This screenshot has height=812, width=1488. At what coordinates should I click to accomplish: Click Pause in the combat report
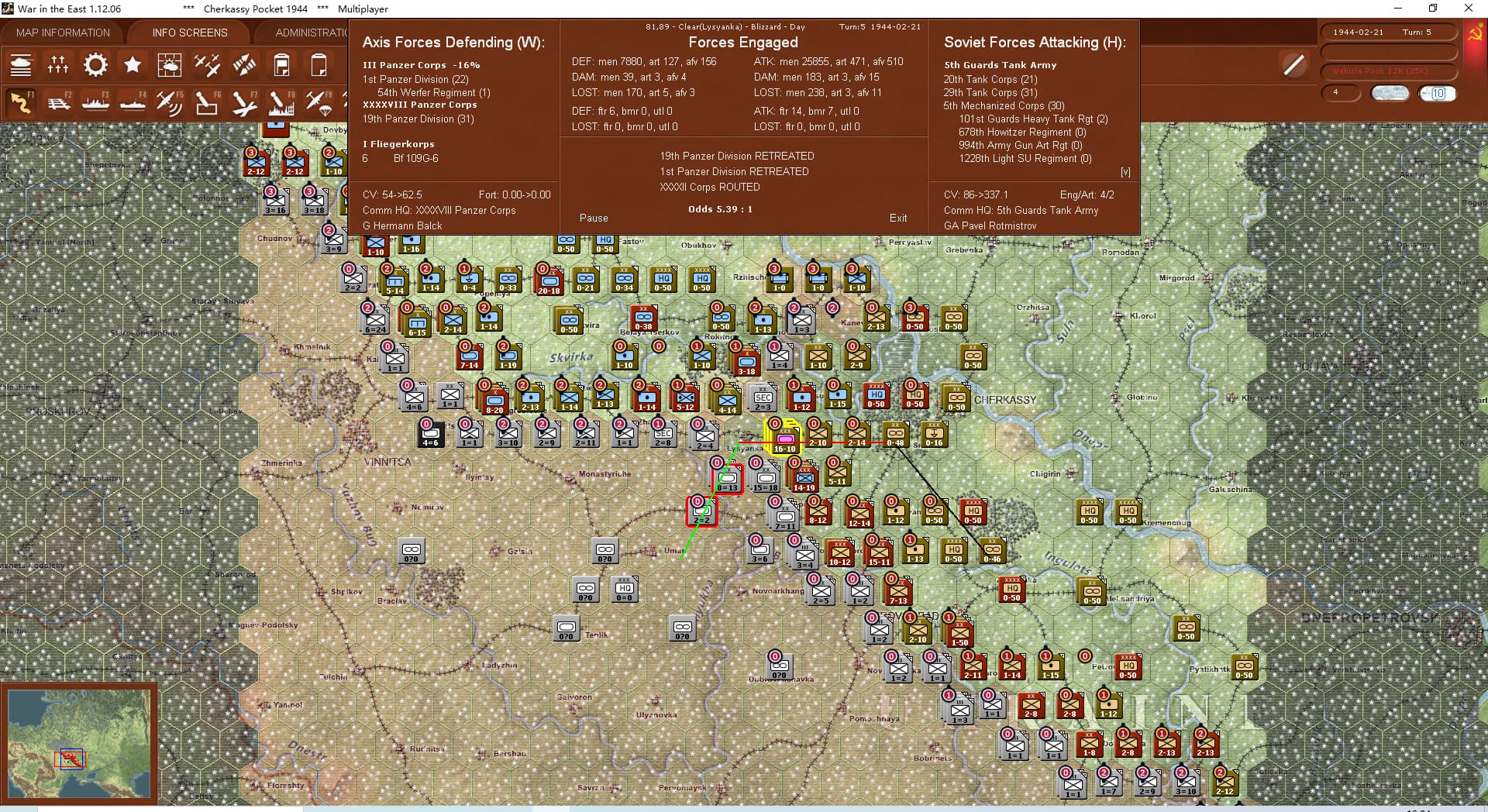click(594, 218)
